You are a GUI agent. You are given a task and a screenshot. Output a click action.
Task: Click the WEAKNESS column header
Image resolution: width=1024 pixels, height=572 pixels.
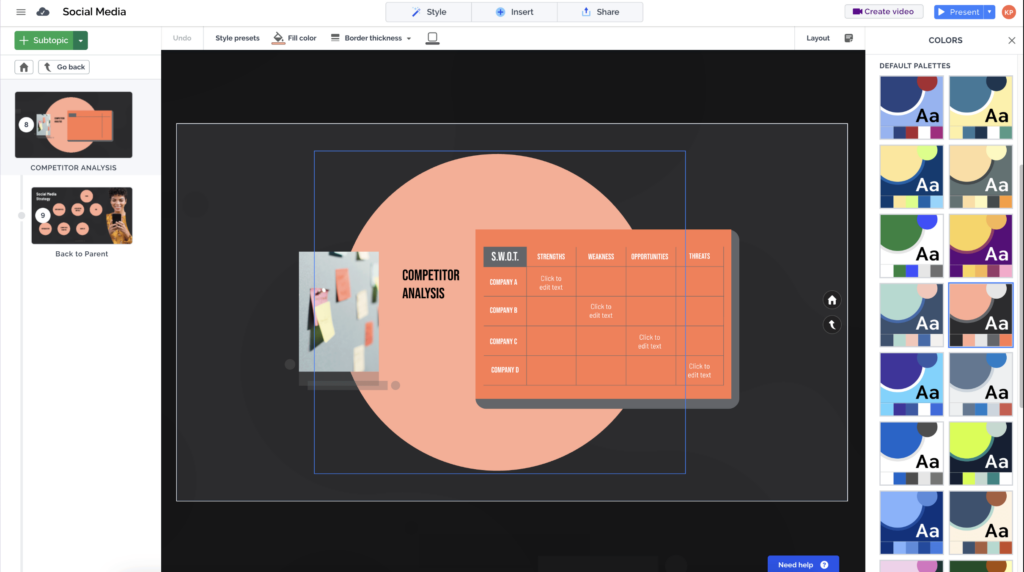(601, 257)
